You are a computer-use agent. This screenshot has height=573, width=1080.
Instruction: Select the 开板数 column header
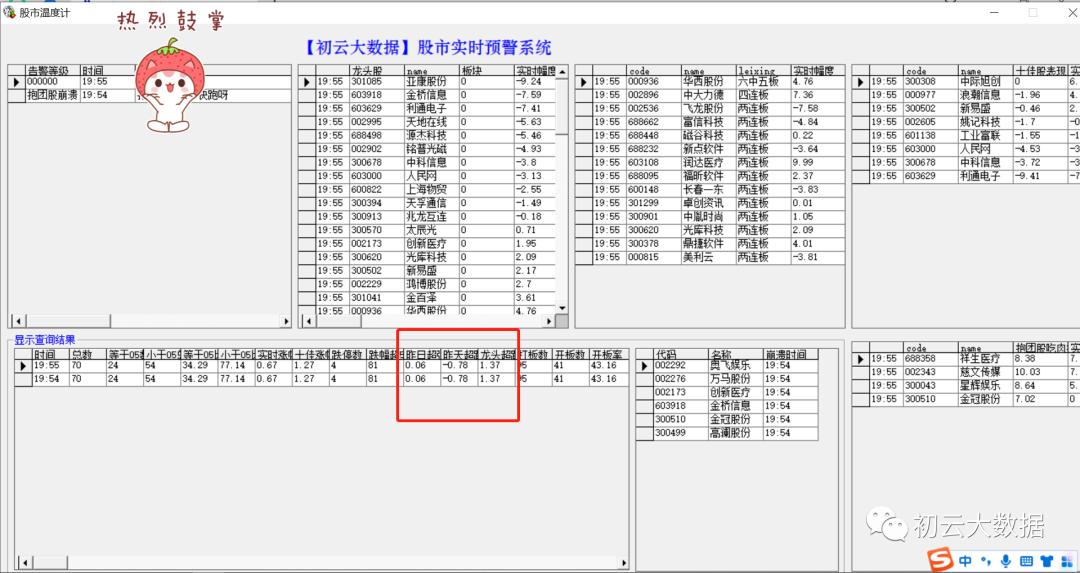tap(571, 354)
